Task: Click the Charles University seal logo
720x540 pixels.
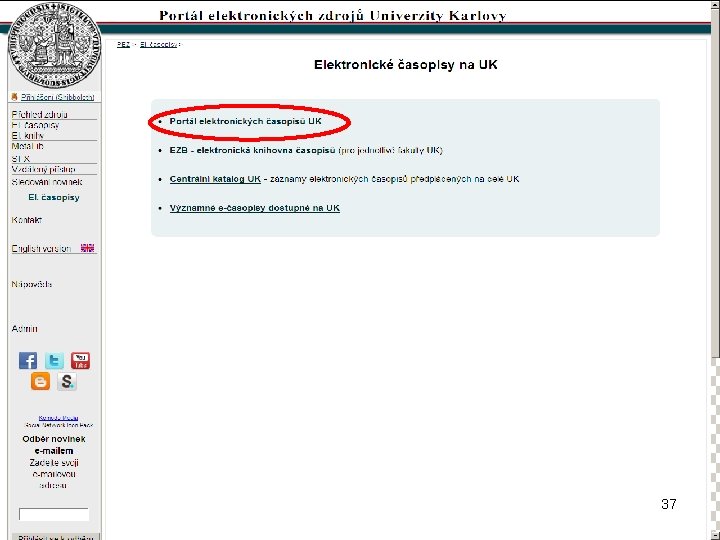Action: (x=54, y=46)
